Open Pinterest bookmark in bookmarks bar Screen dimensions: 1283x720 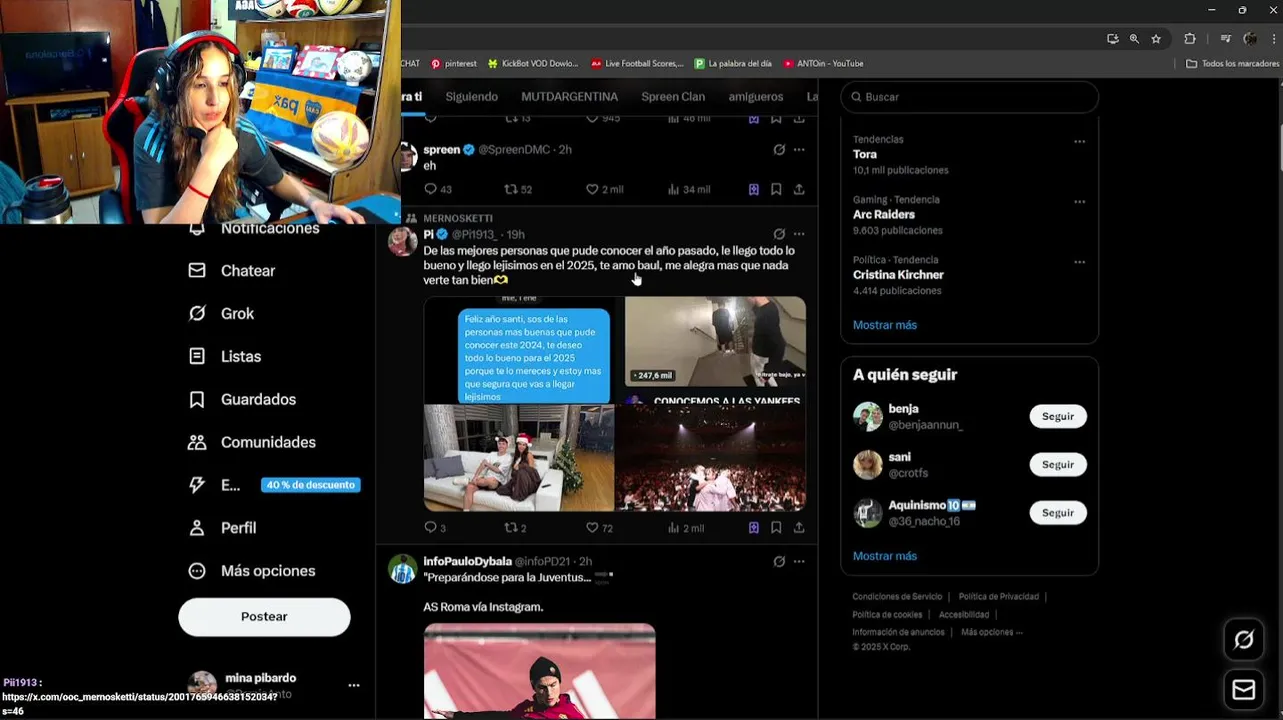coord(453,64)
